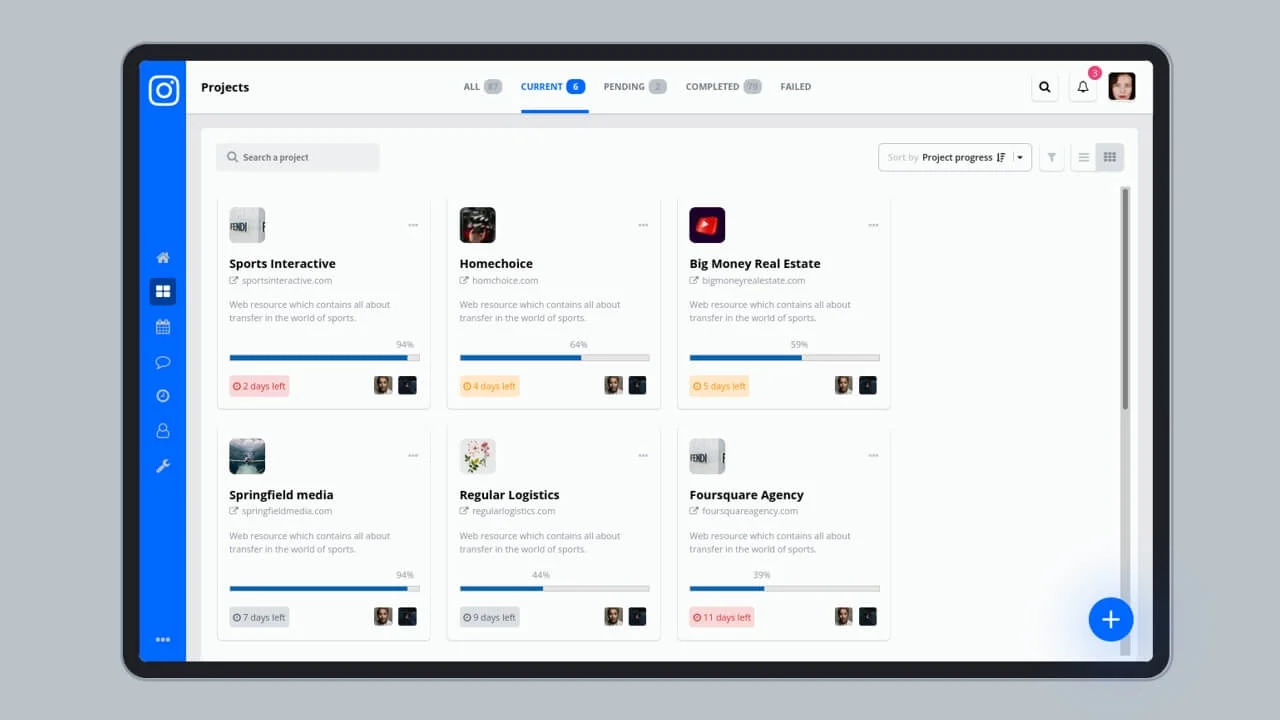Open the Homechoice card options menu
This screenshot has height=720, width=1280.
[643, 225]
